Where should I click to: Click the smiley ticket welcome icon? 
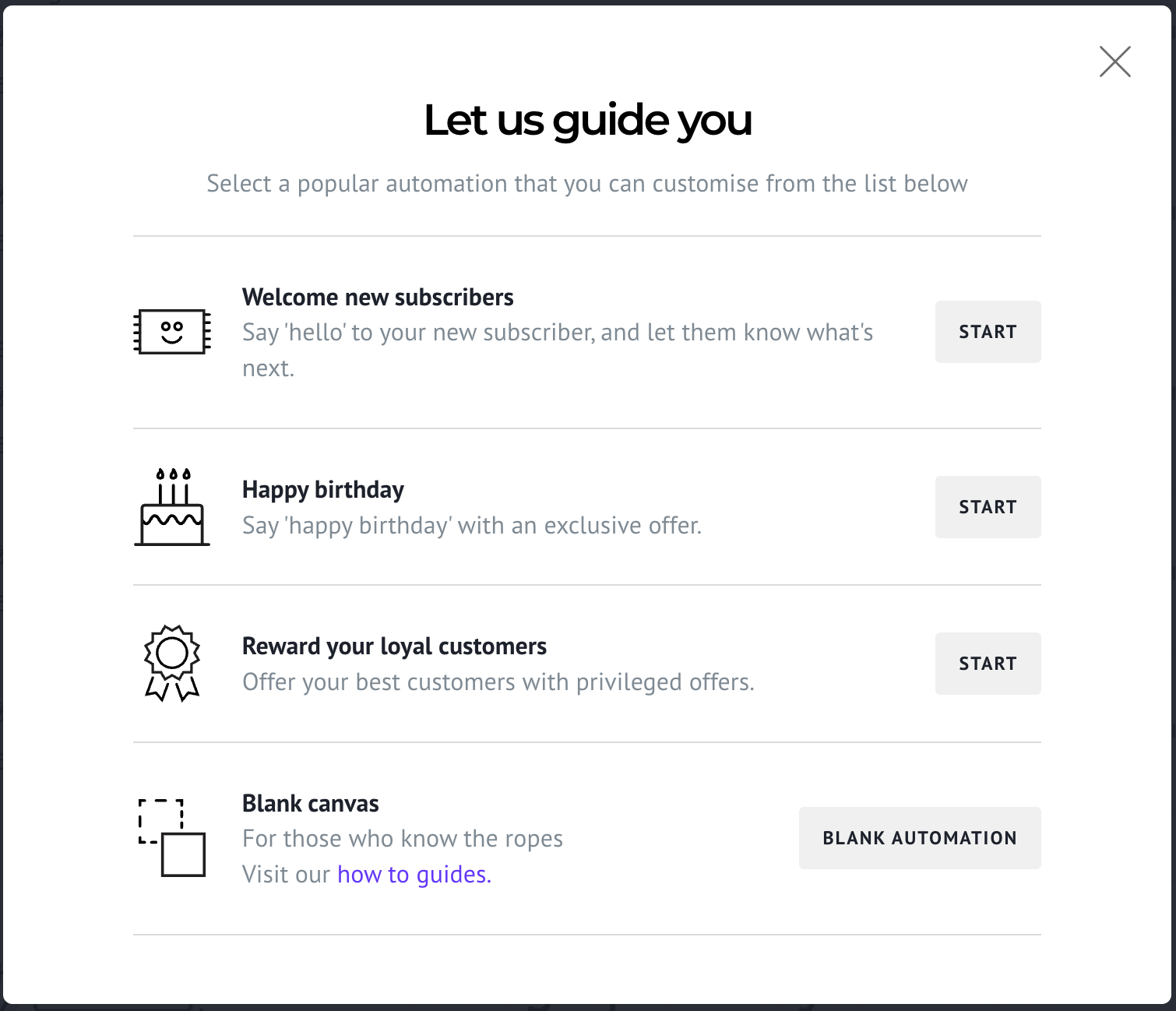click(172, 332)
